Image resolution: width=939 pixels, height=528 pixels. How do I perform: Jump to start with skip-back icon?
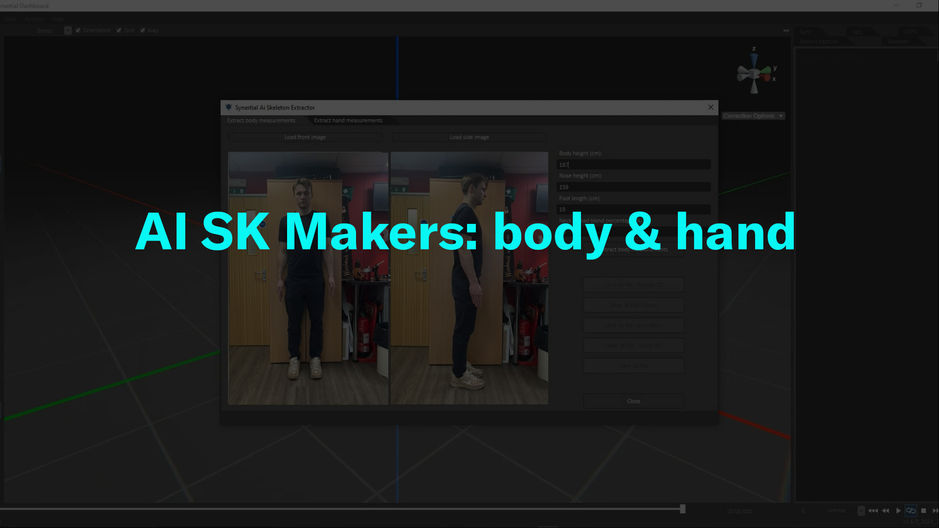click(x=873, y=511)
